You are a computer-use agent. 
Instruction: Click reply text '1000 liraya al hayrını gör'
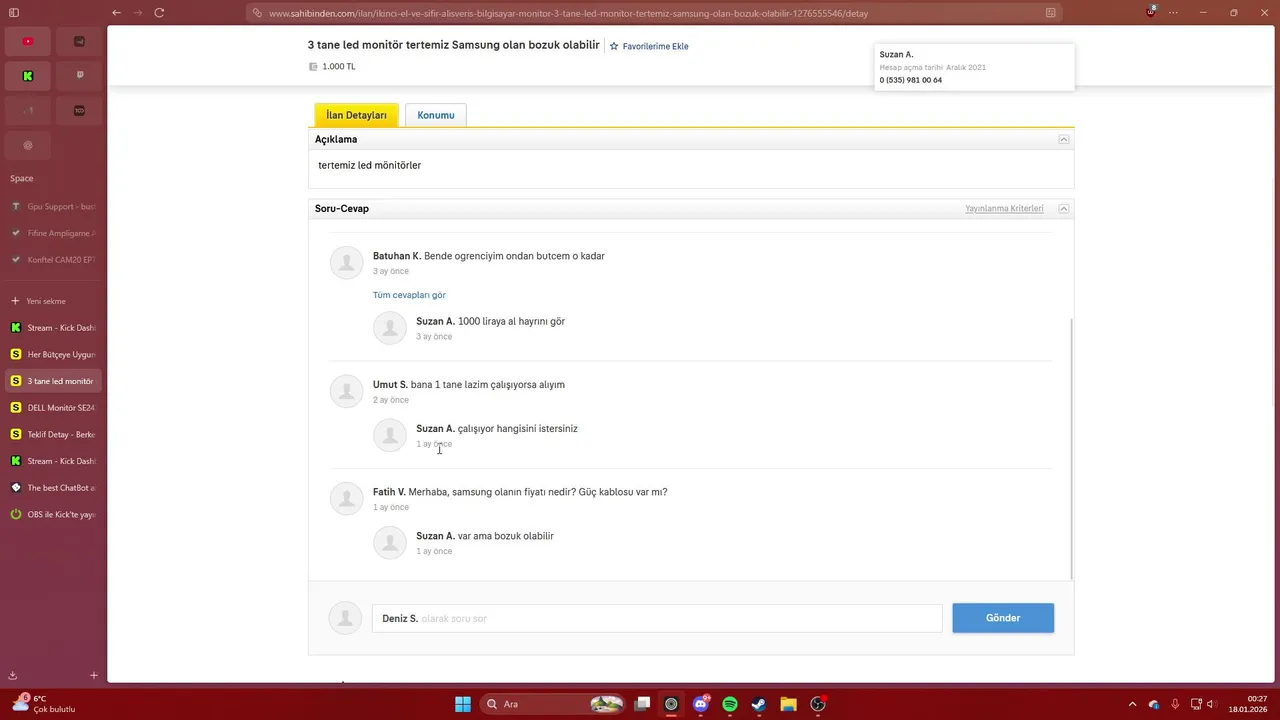511,322
